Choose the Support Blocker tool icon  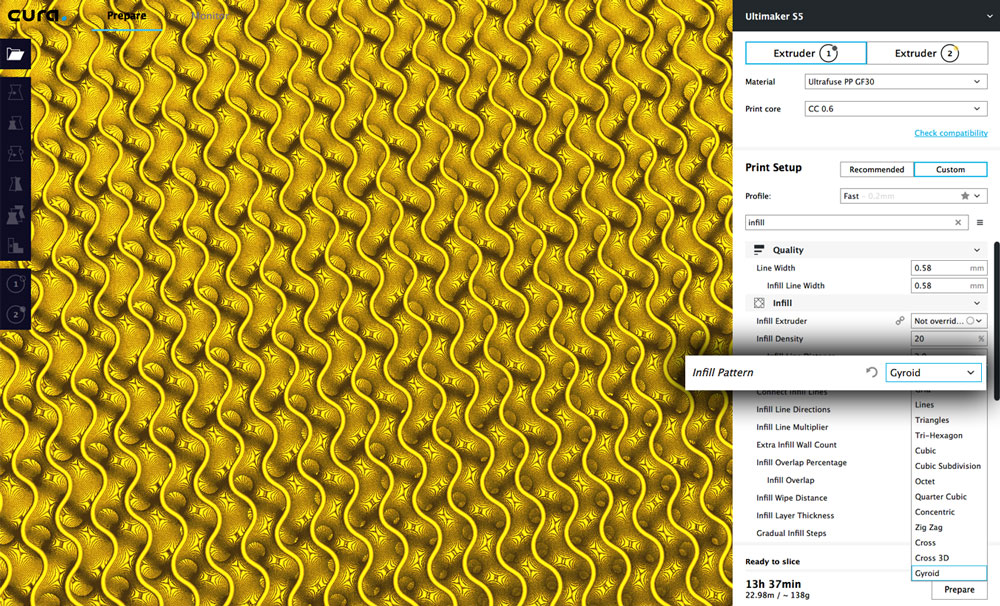coord(16,246)
